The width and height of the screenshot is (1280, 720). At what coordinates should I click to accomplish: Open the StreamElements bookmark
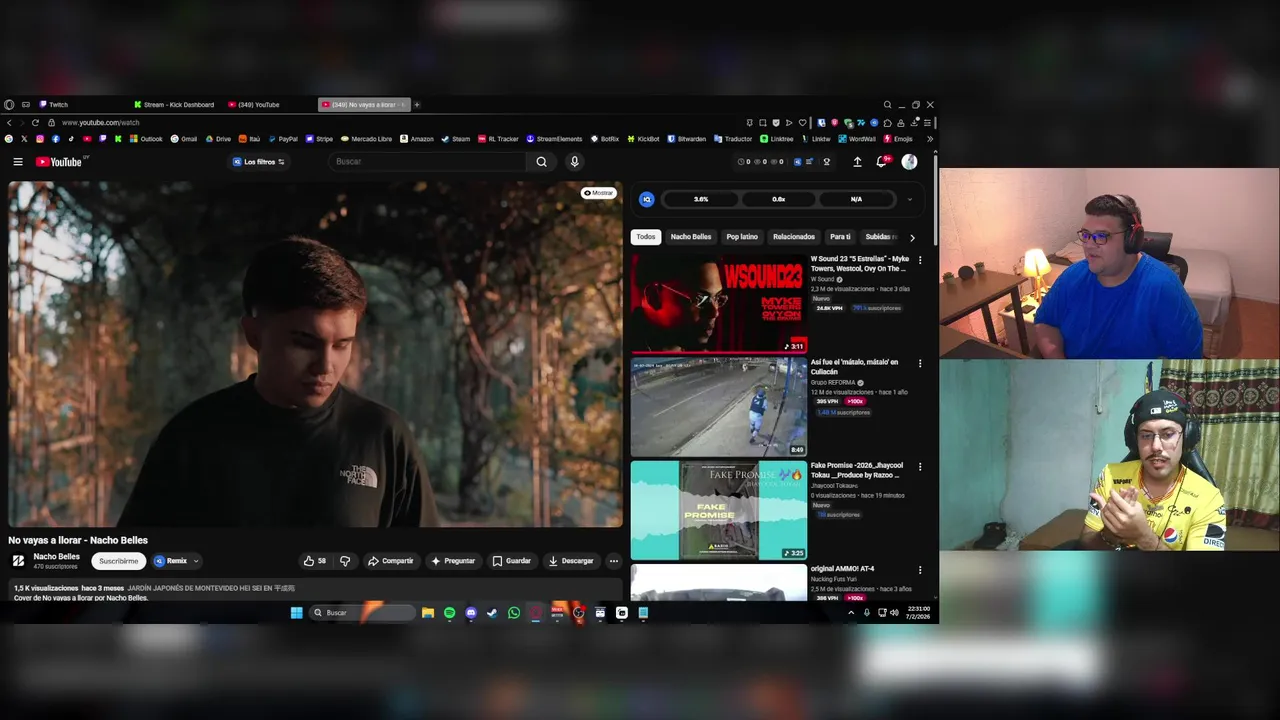pyautogui.click(x=553, y=139)
